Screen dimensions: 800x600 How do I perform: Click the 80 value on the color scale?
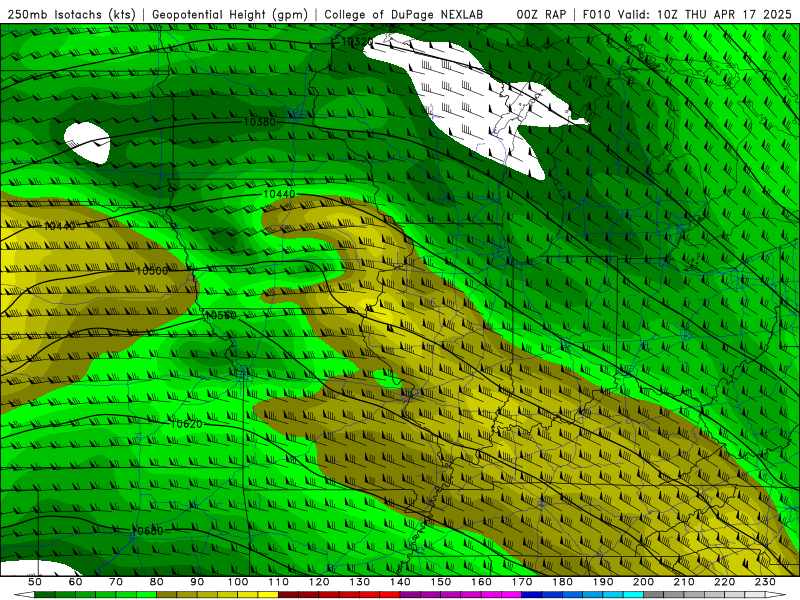tap(157, 582)
